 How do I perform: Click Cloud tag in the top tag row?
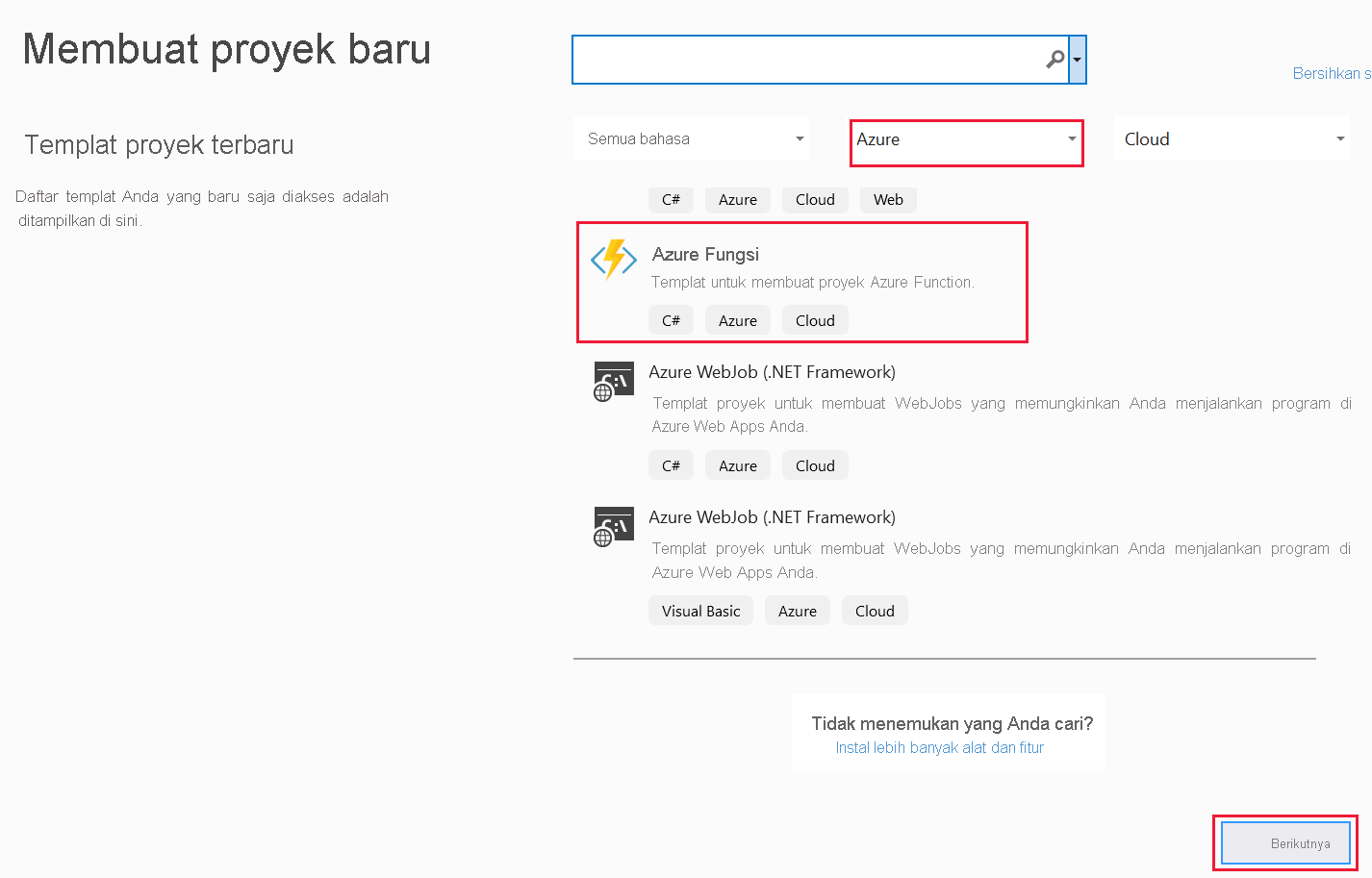click(x=815, y=199)
